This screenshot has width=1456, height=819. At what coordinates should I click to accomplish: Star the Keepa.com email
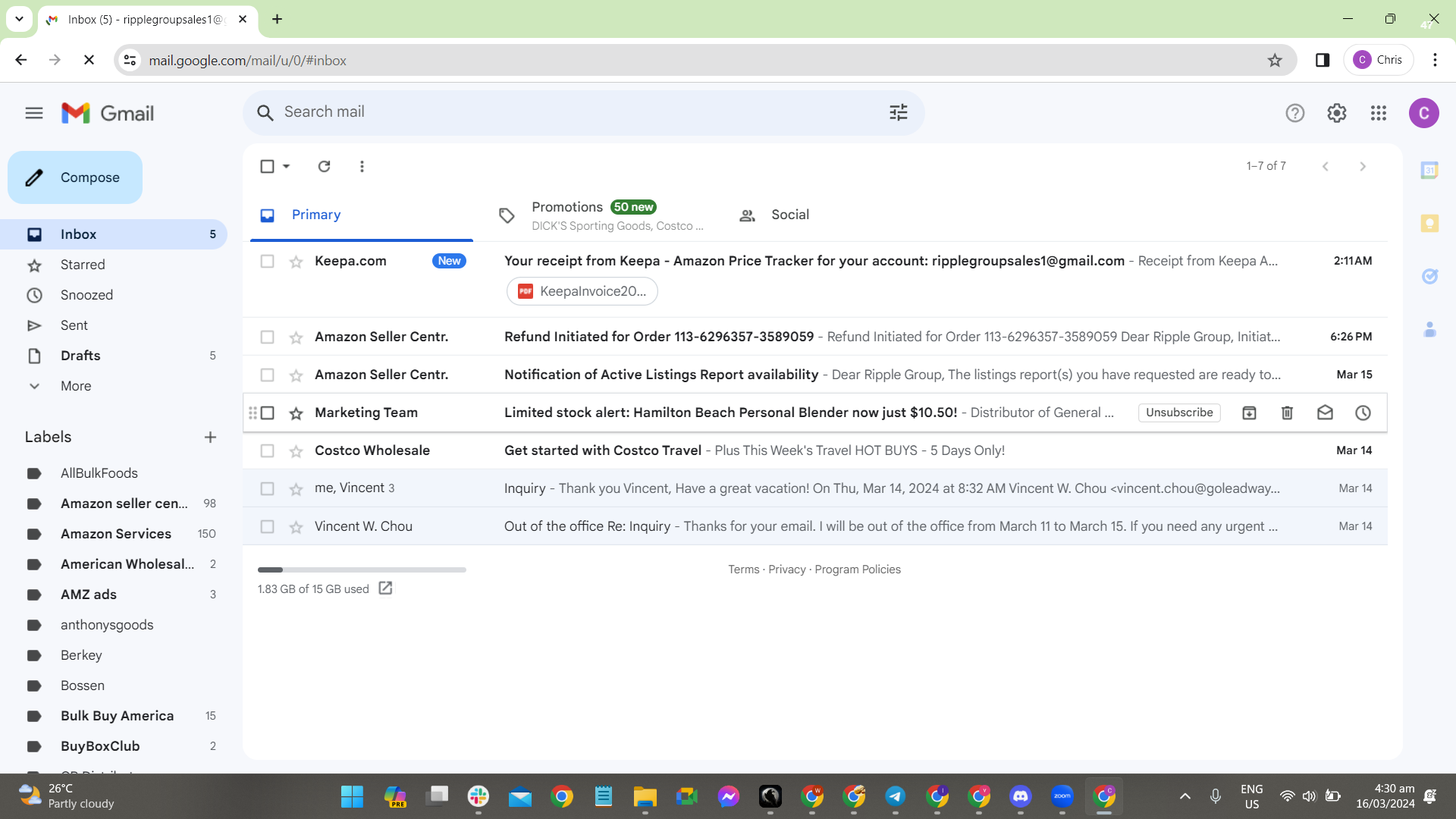click(x=296, y=262)
